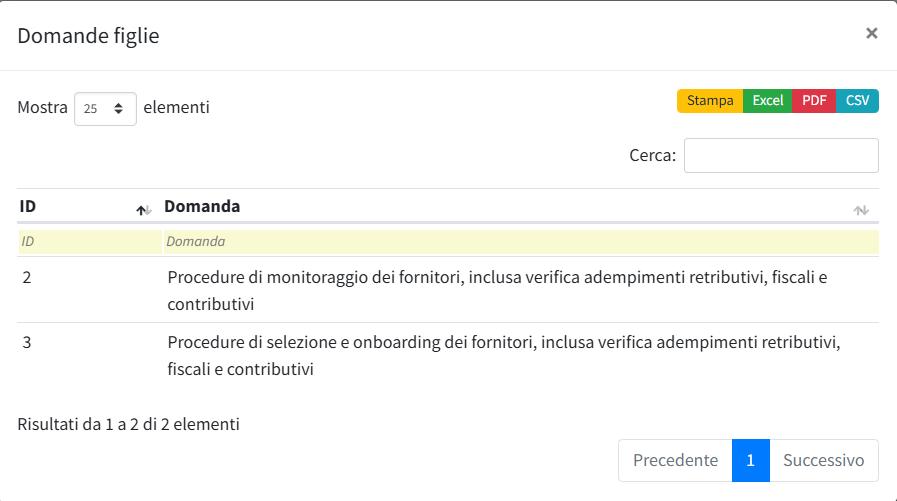897x501 pixels.
Task: Toggle the ID column sort arrows icon
Action: (143, 209)
